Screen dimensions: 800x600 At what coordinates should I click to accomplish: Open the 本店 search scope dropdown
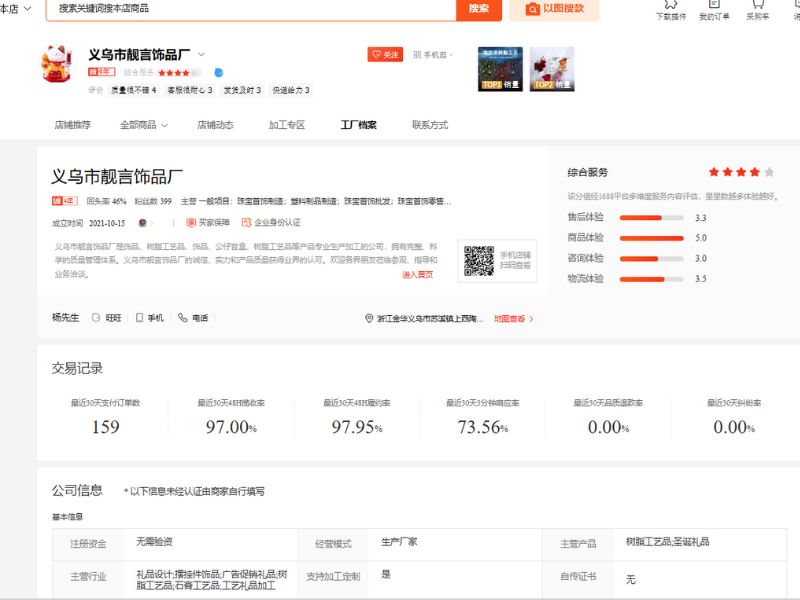pyautogui.click(x=16, y=9)
